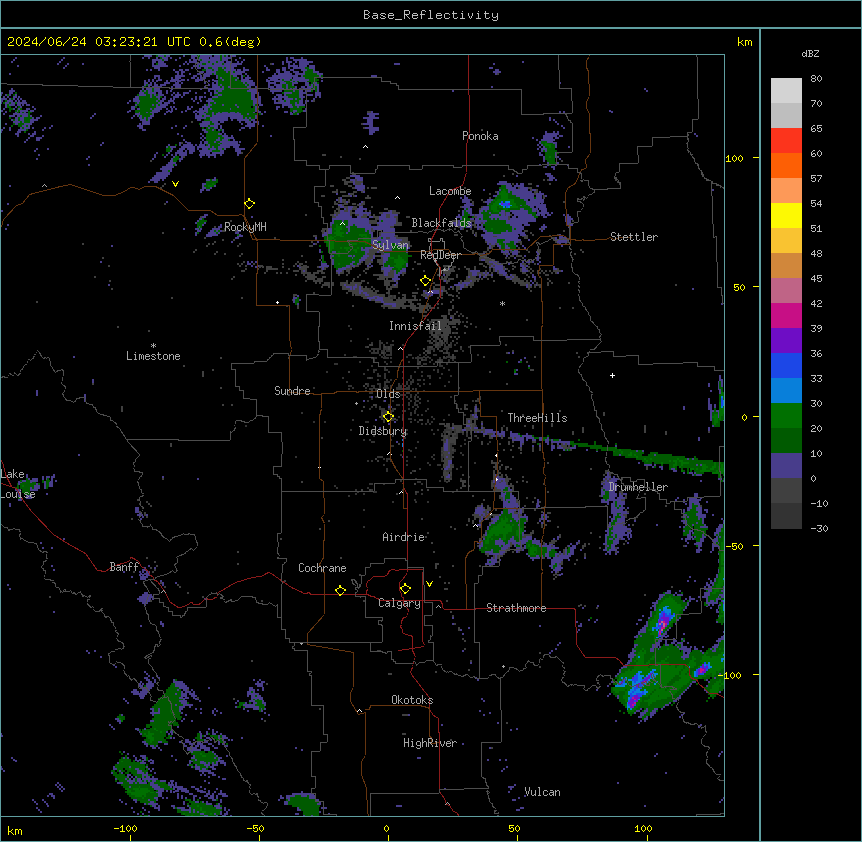
Task: Click the km label at bottom left
Action: [x=15, y=830]
